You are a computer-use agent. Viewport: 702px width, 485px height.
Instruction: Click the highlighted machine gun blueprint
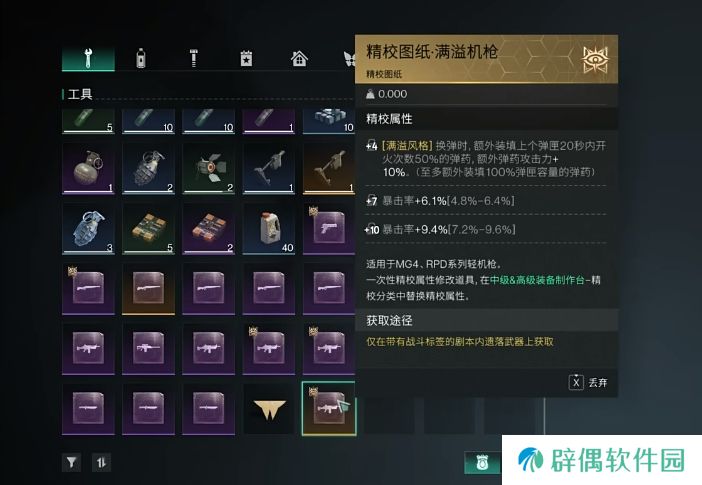click(329, 408)
